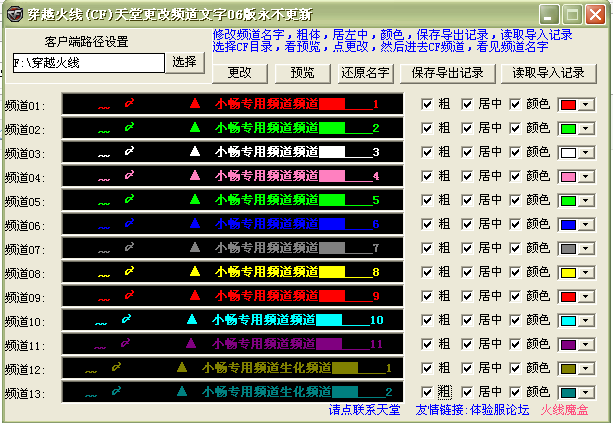Open color dropdown arrow for 频道06
The height and width of the screenshot is (423, 613).
[x=586, y=225]
